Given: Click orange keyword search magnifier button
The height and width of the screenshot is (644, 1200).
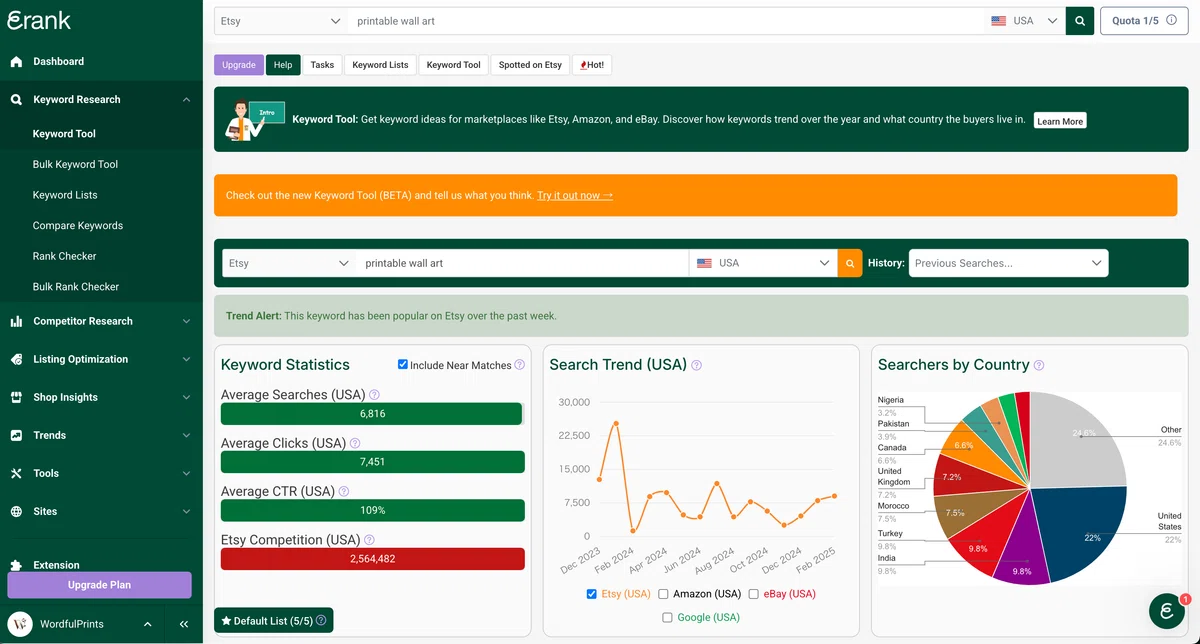Looking at the screenshot, I should tap(850, 263).
